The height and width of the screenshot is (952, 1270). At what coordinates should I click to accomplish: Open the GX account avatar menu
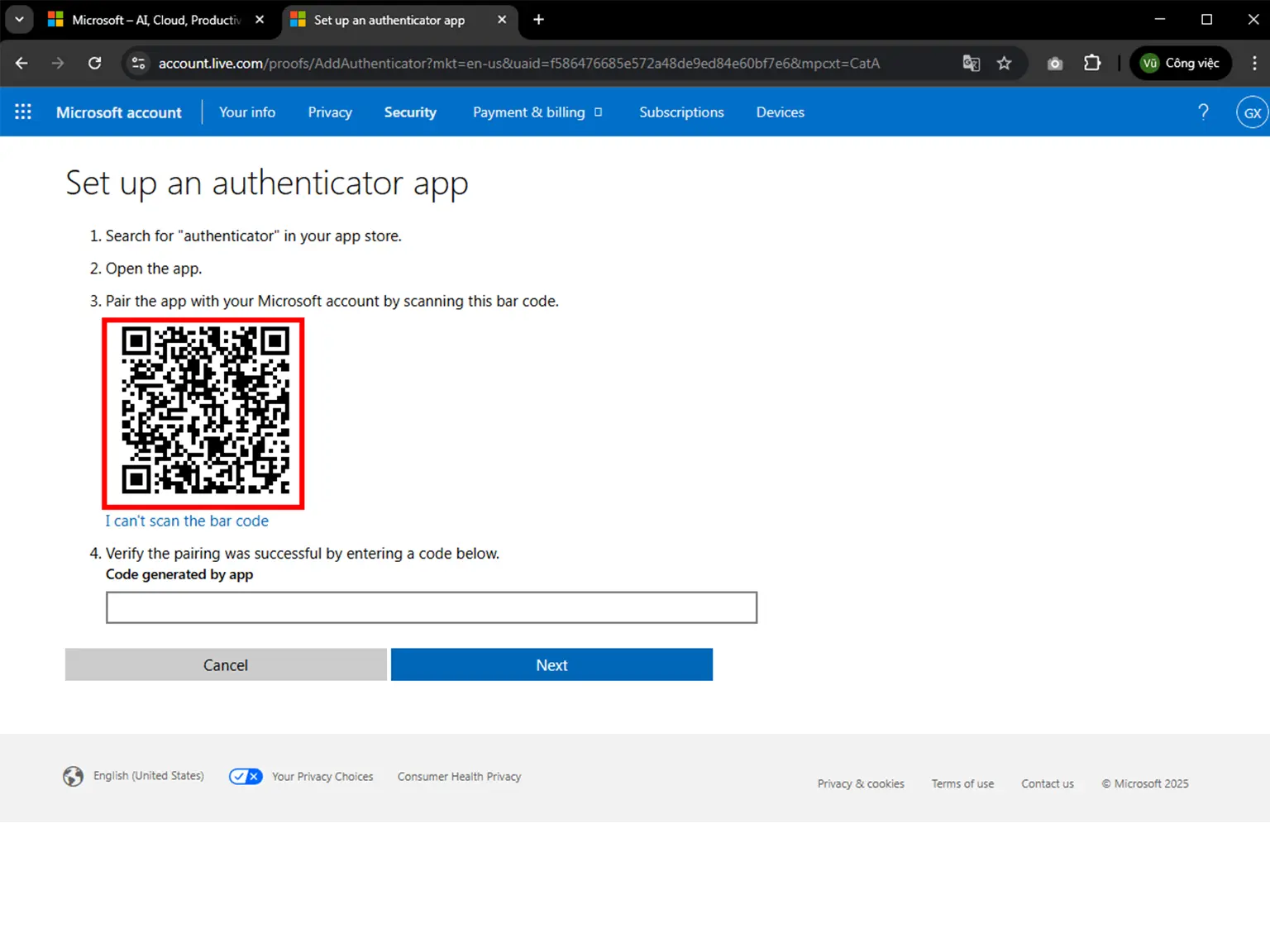[x=1251, y=112]
